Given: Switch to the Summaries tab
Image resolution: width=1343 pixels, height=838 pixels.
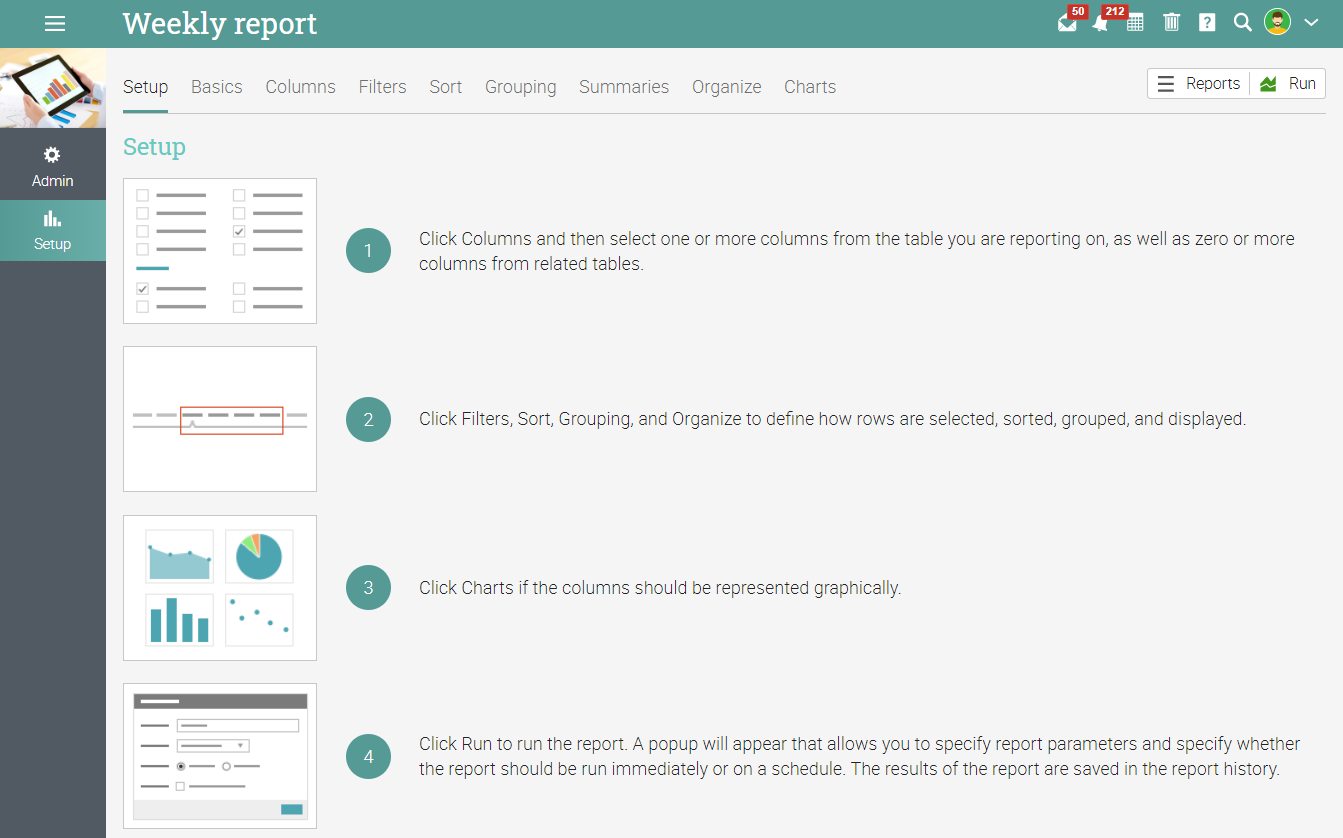Looking at the screenshot, I should (624, 87).
